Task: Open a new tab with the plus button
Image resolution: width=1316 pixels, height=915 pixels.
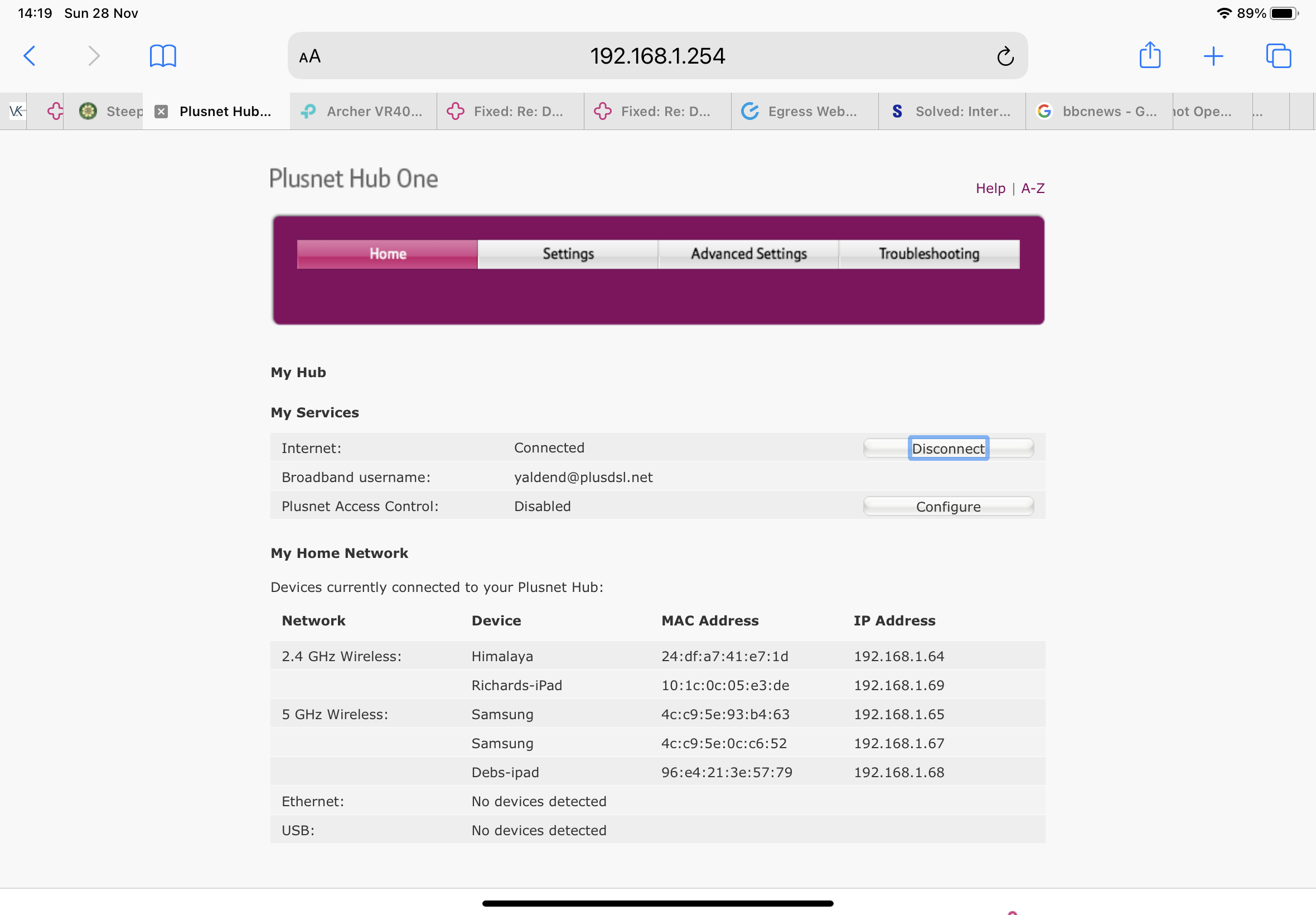Action: point(1213,56)
